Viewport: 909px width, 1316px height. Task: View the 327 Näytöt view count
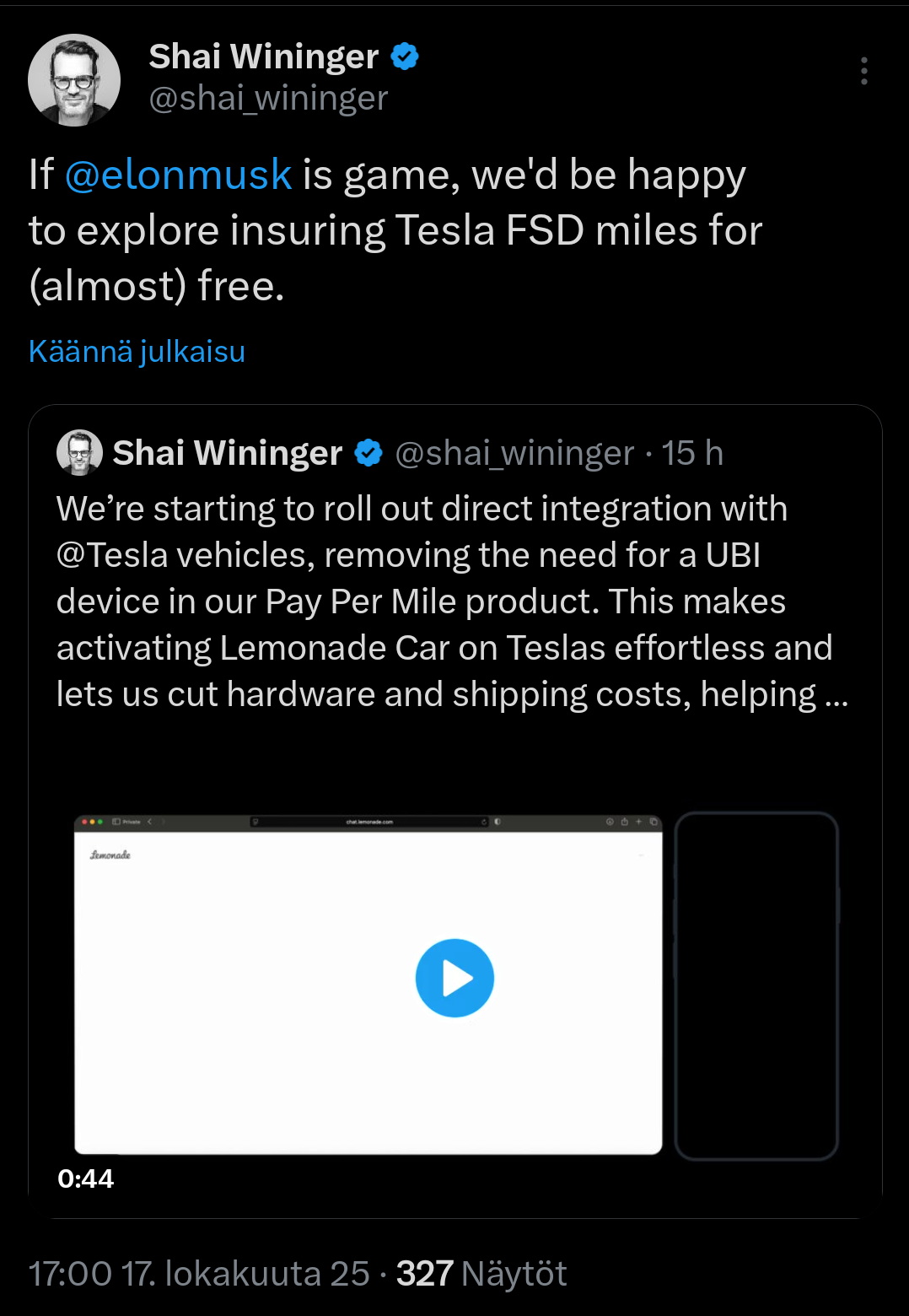click(x=481, y=1274)
